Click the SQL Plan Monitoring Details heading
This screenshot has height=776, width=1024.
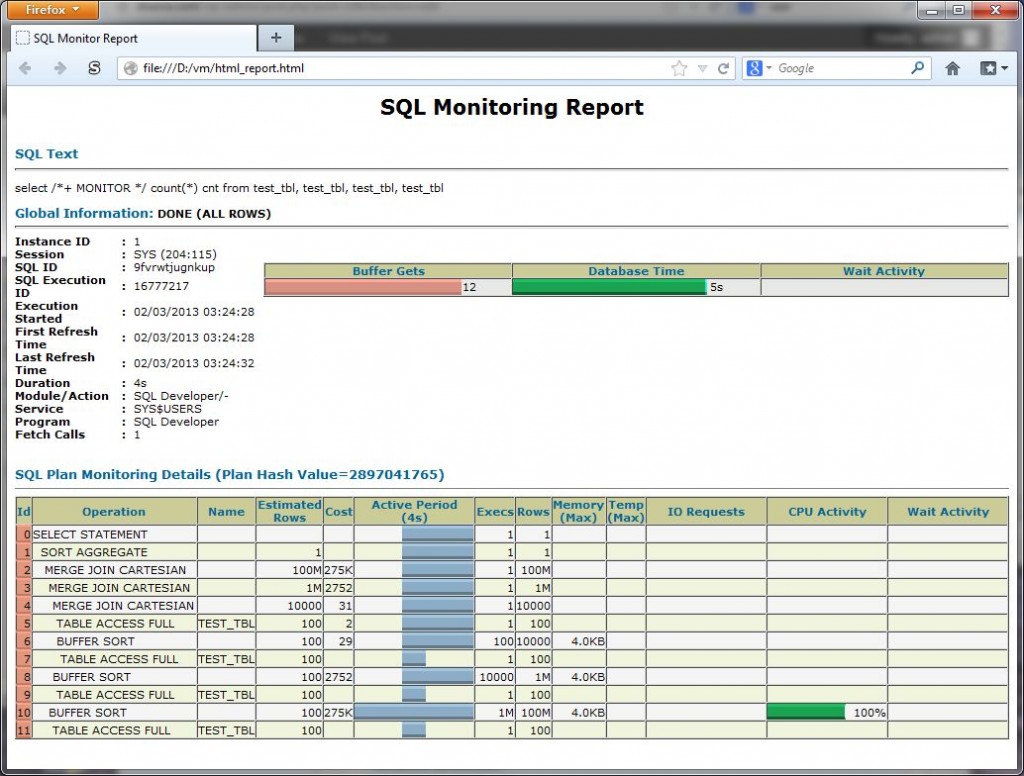(x=229, y=474)
